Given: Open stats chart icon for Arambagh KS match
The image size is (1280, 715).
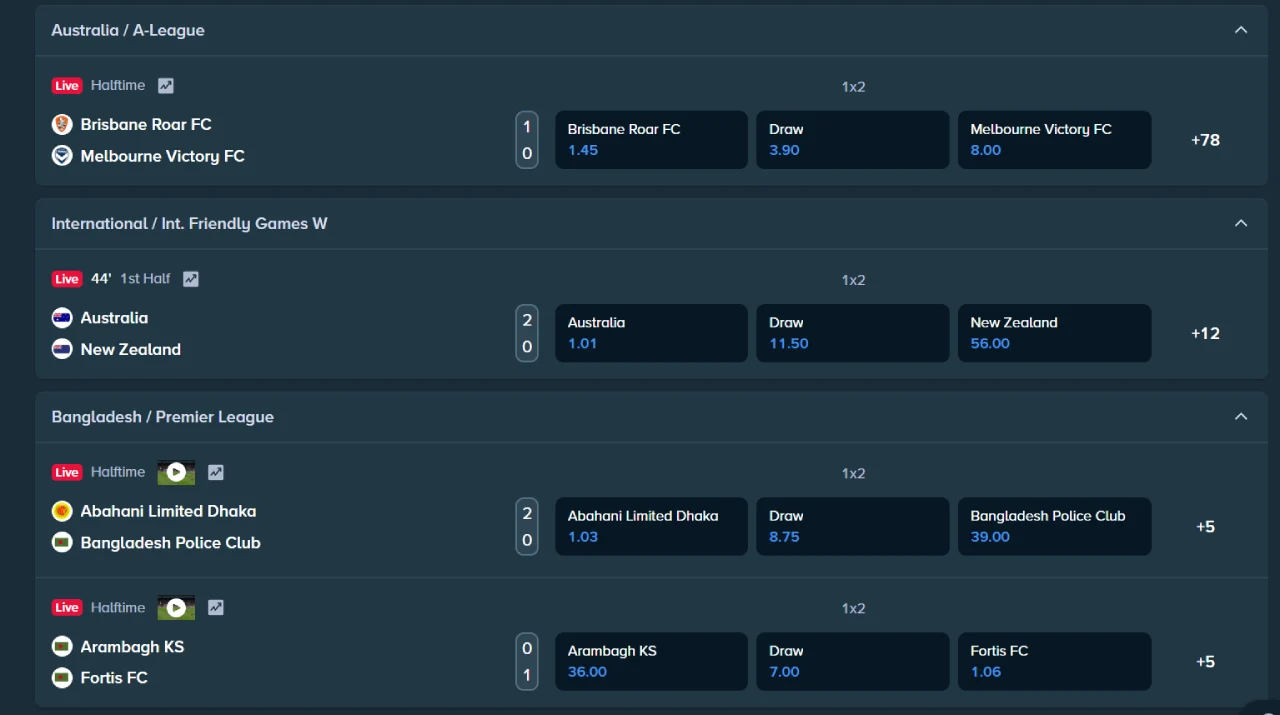Looking at the screenshot, I should tap(216, 607).
